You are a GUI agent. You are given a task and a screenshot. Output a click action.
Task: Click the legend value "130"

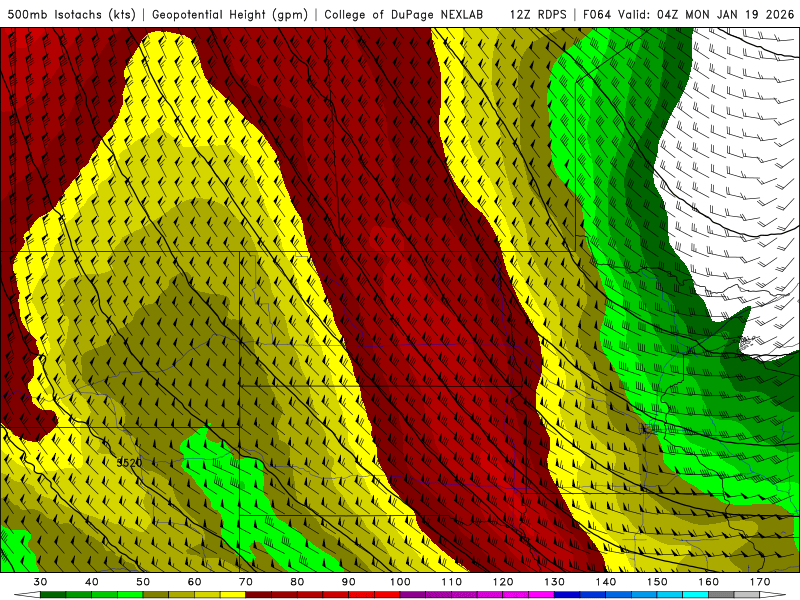pyautogui.click(x=554, y=582)
